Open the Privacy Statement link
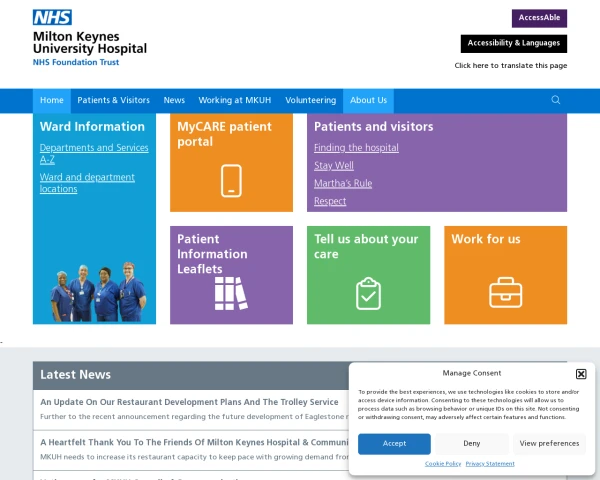Viewport: 600px width, 480px height. [x=490, y=464]
